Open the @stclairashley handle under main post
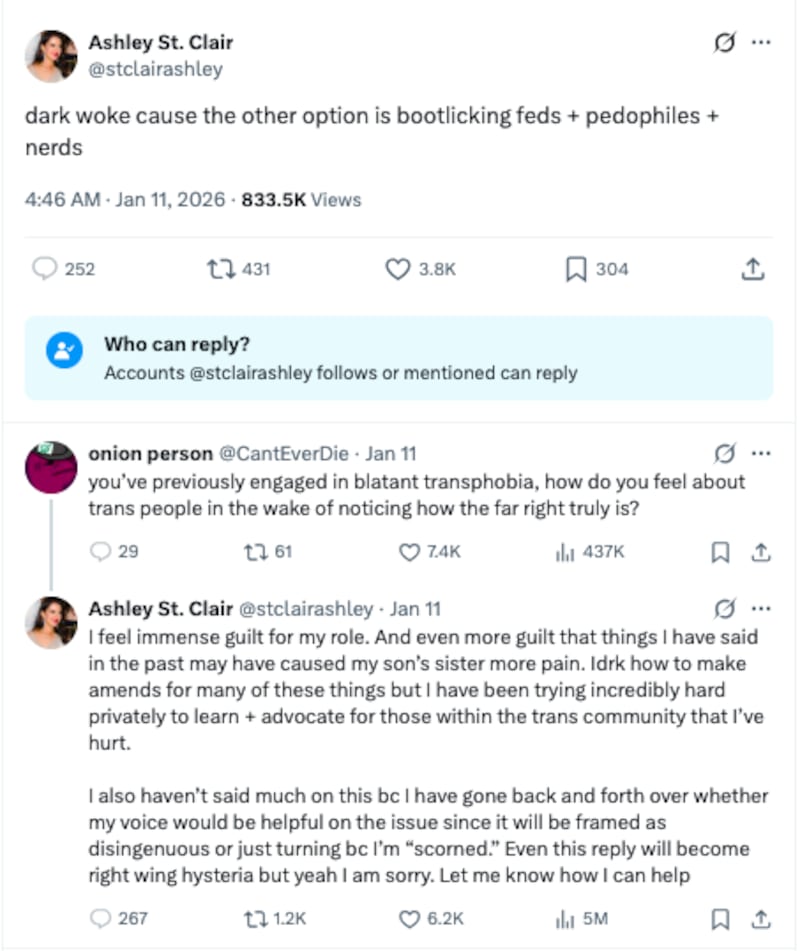The image size is (800, 951). click(155, 69)
